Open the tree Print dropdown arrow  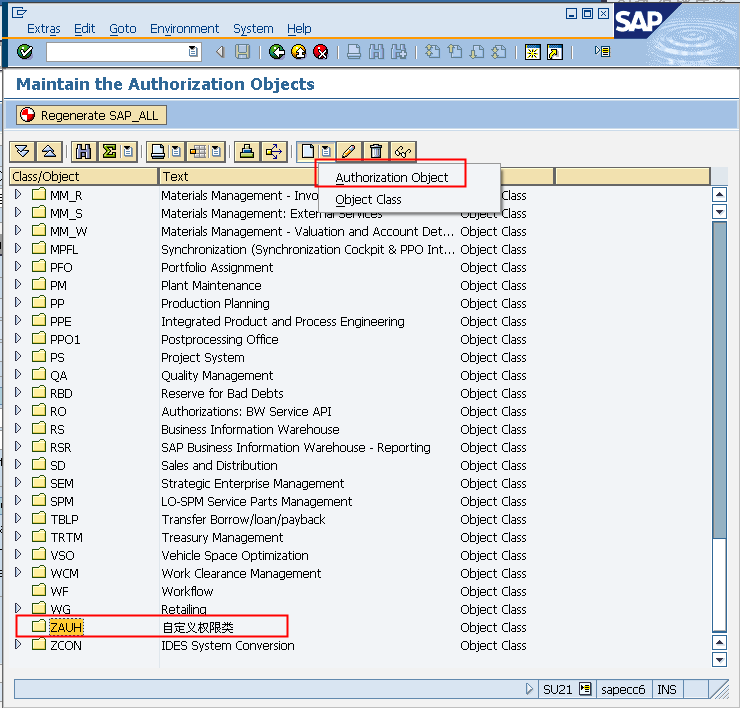[177, 152]
